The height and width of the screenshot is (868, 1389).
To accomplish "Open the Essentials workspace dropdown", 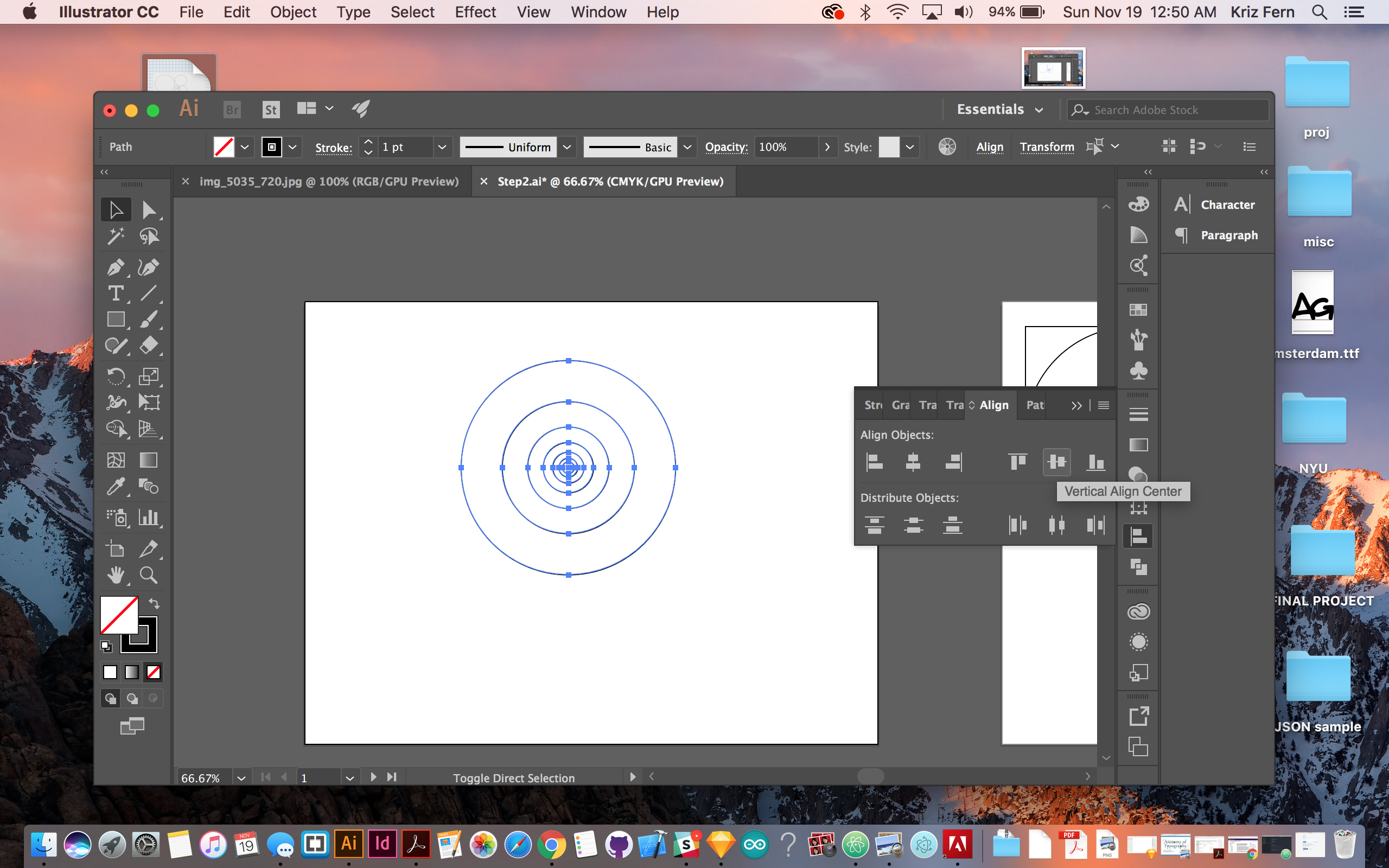I will pyautogui.click(x=999, y=110).
